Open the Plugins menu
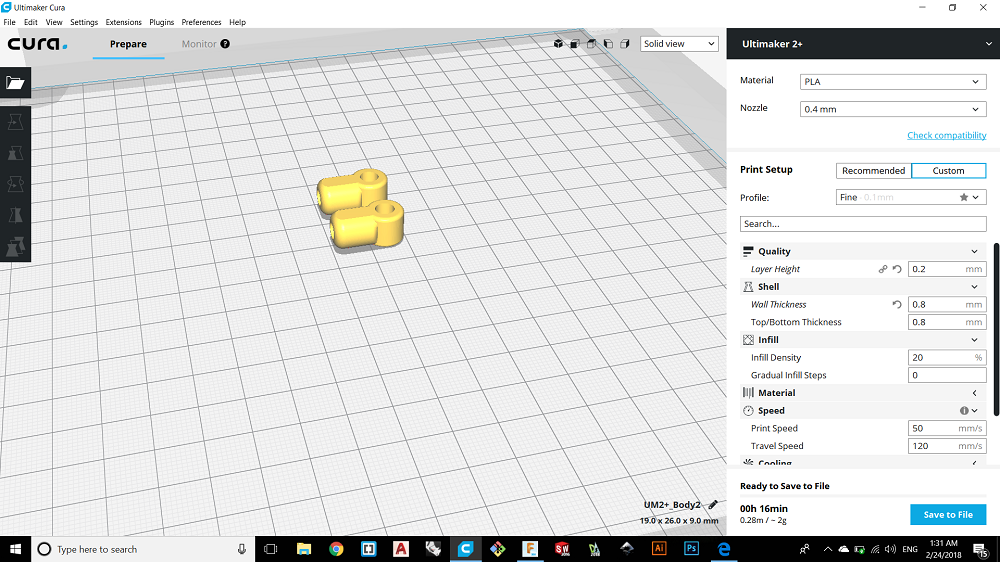 (161, 22)
